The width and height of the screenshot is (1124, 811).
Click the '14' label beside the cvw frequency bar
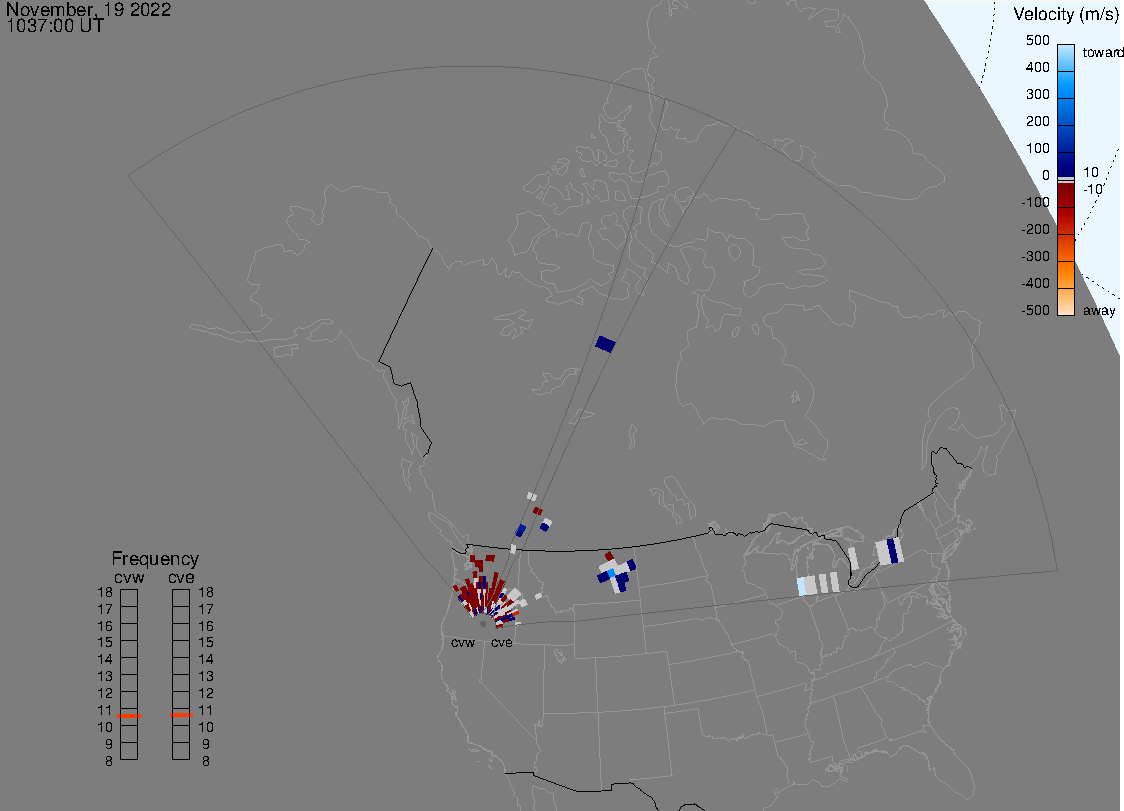(105, 660)
